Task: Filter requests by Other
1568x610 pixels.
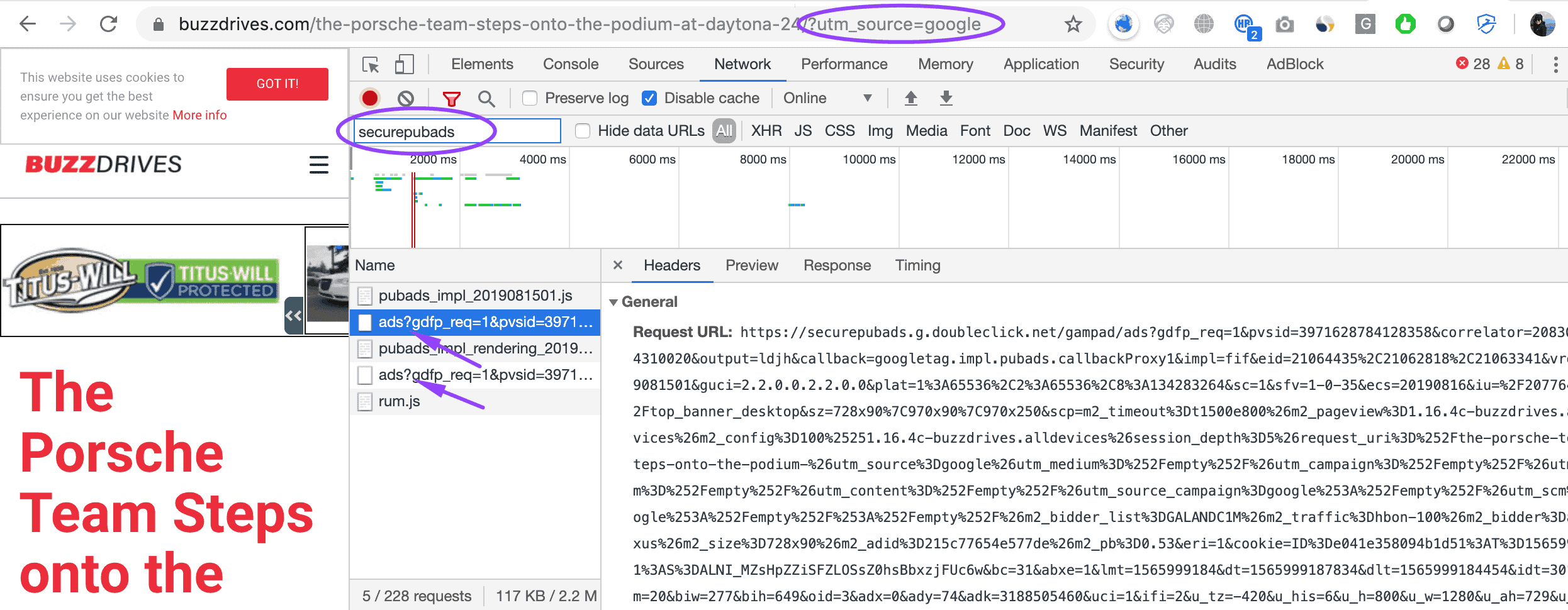Action: click(x=1168, y=131)
